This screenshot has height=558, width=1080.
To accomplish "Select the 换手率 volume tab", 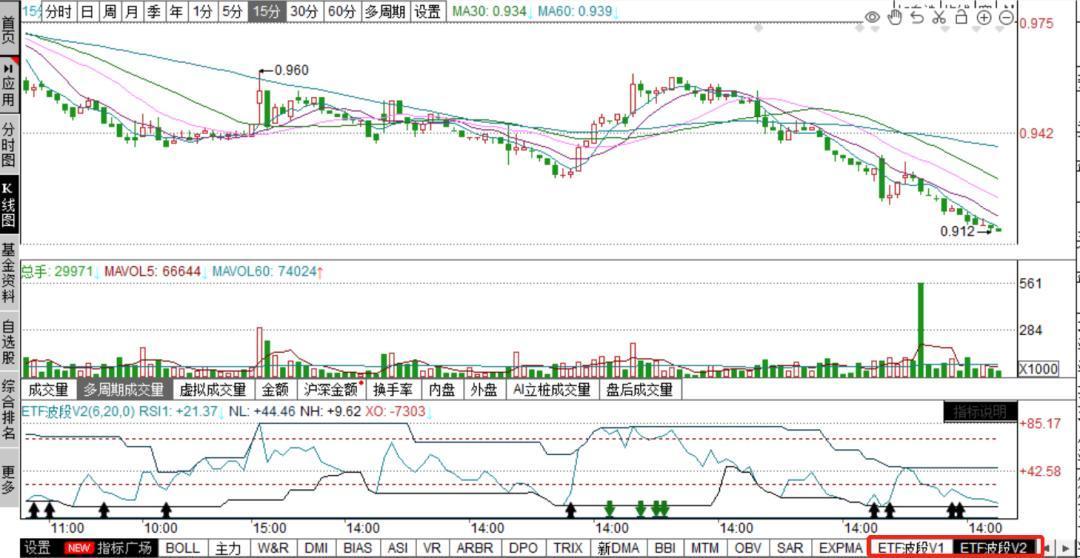I will tap(392, 389).
